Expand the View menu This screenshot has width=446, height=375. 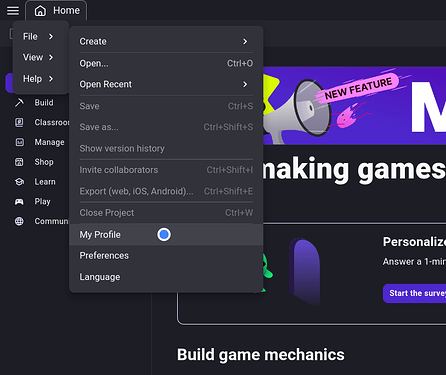(x=38, y=57)
